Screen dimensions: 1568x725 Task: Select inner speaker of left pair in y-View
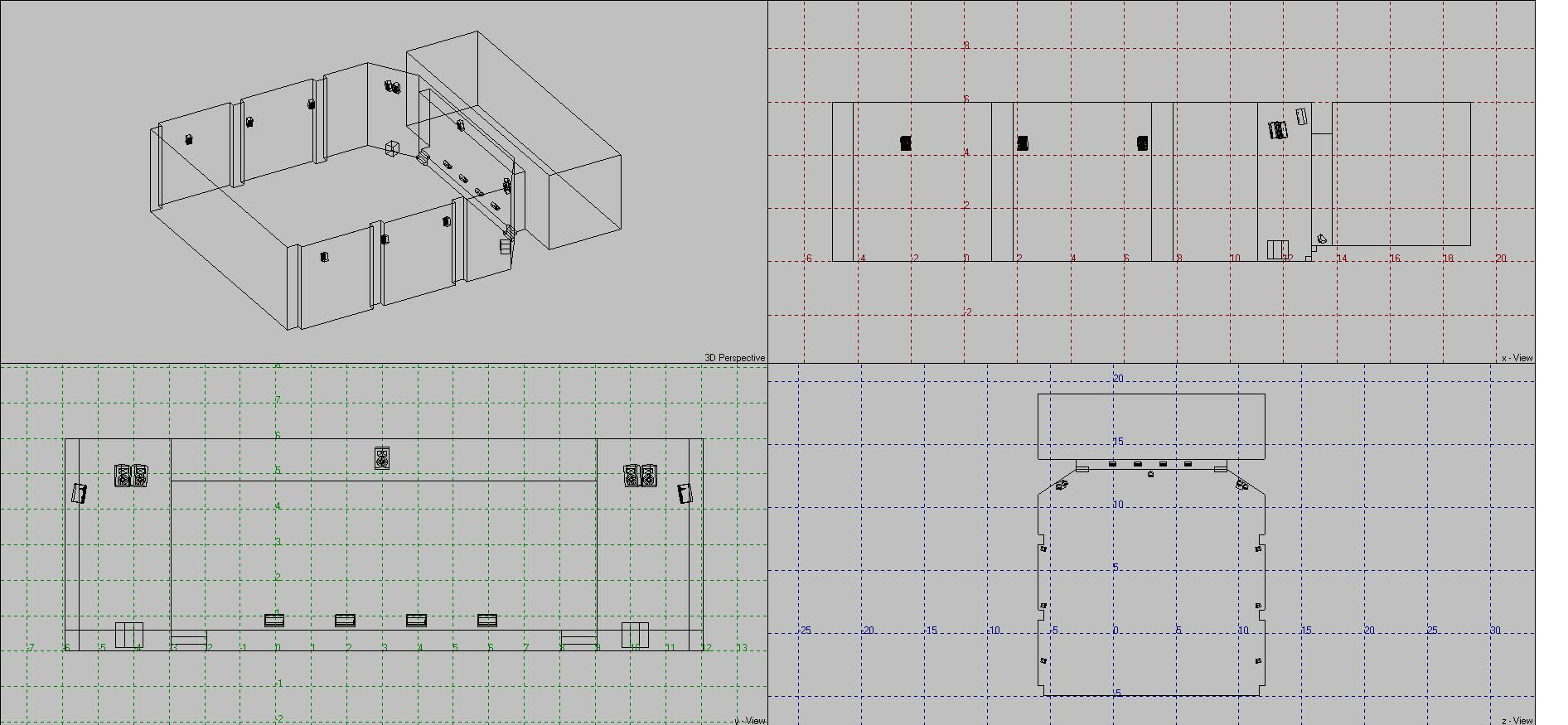[140, 476]
